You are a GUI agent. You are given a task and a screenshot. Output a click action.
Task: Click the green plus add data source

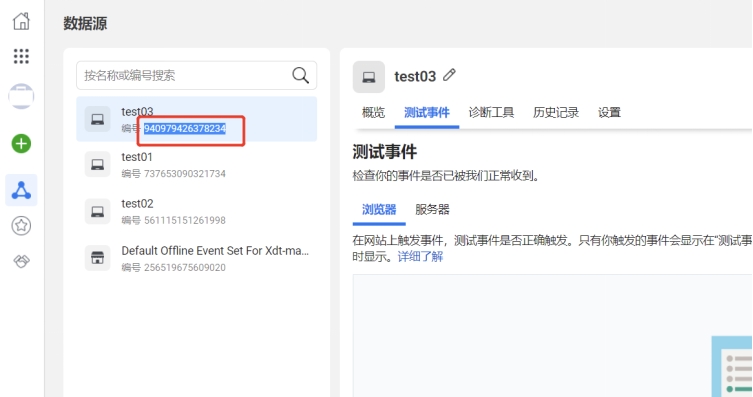click(21, 144)
